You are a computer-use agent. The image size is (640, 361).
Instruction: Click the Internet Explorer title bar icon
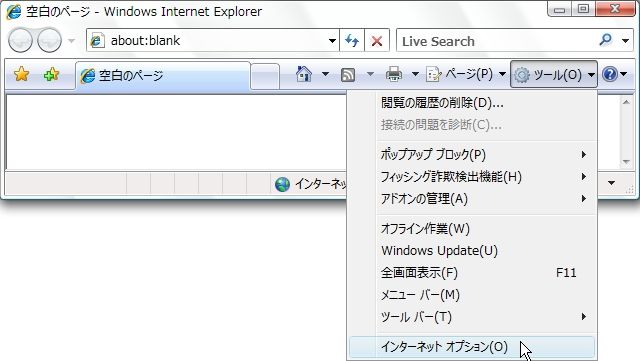[13, 12]
